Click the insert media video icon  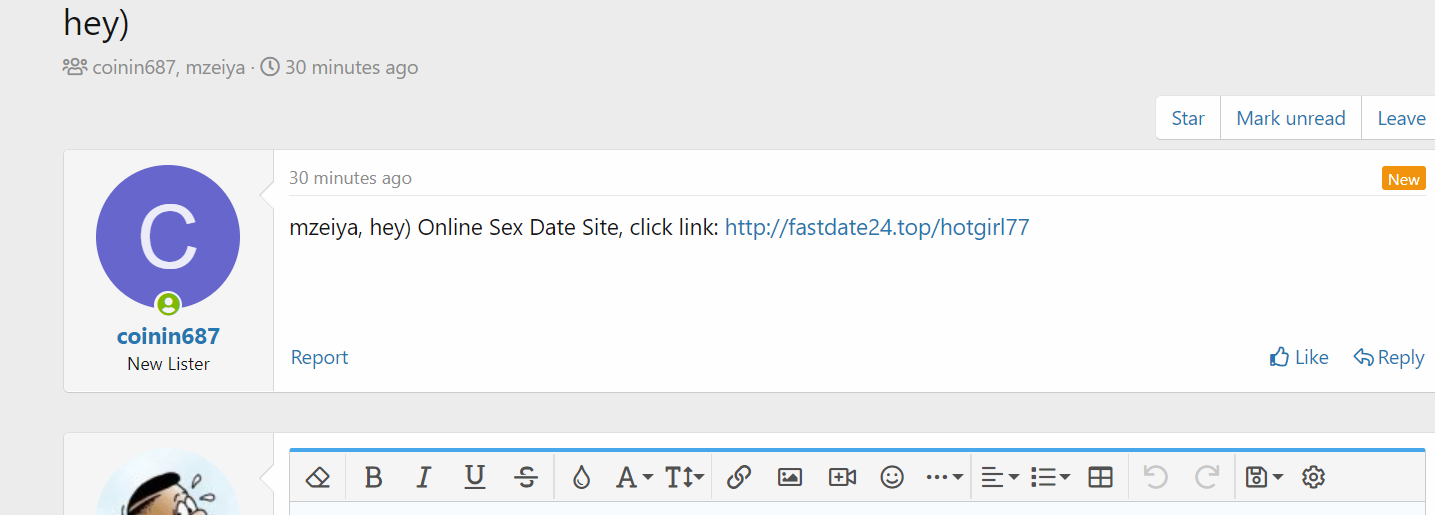point(842,478)
